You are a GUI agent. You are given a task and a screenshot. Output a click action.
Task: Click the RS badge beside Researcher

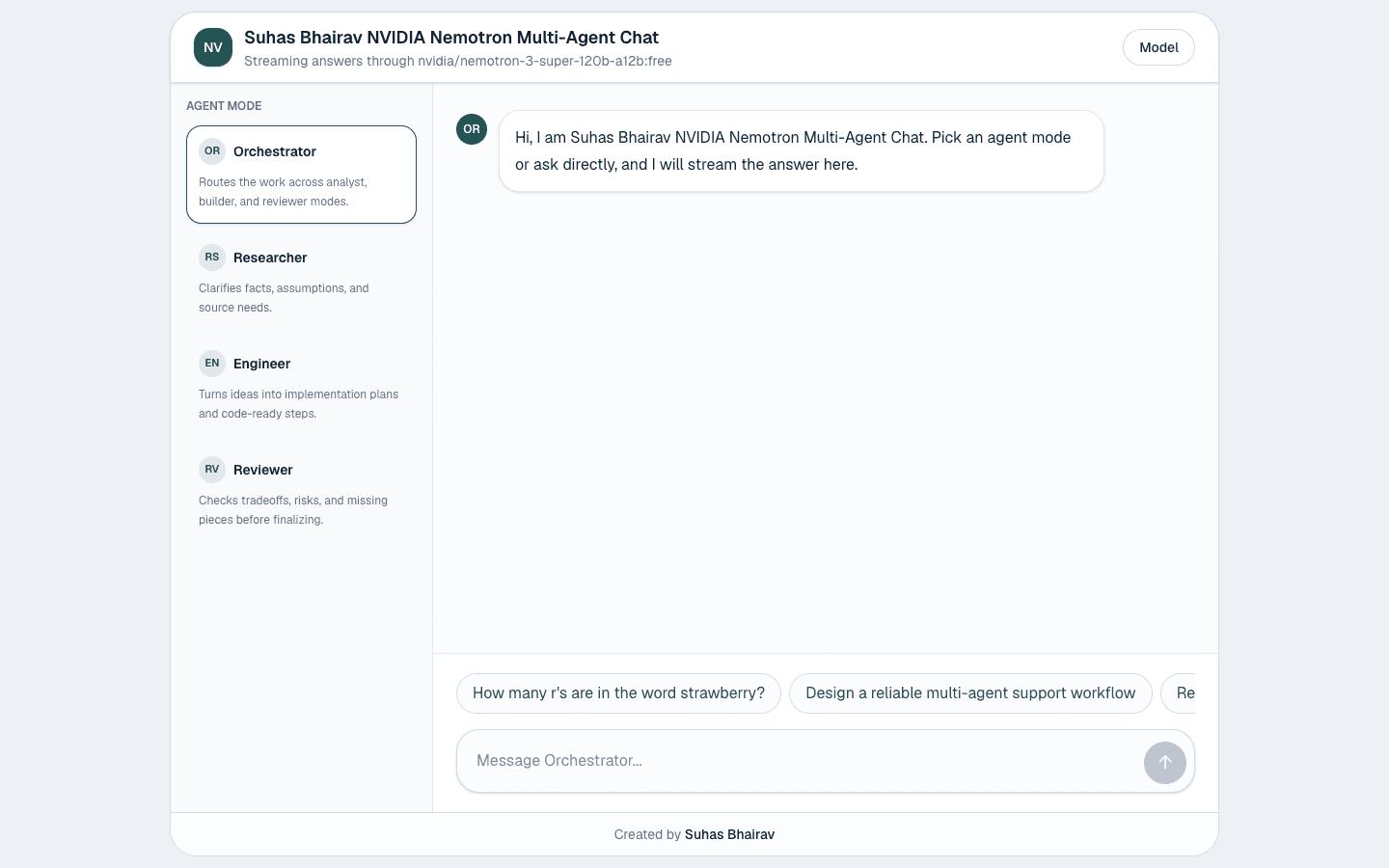pyautogui.click(x=212, y=258)
